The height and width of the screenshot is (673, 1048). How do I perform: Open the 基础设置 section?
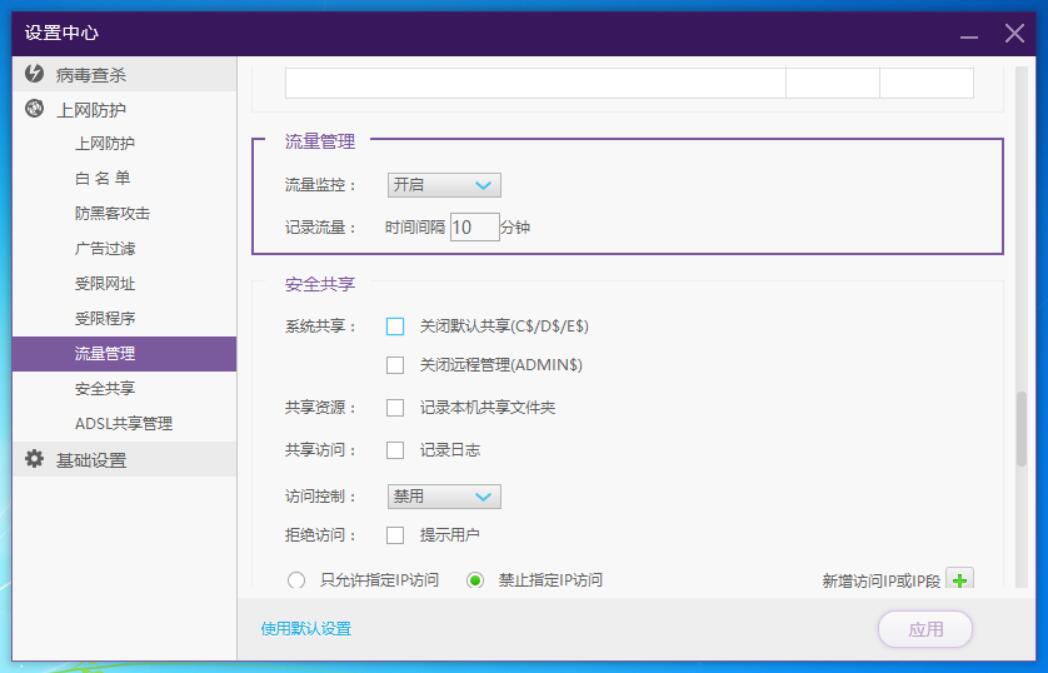click(124, 459)
